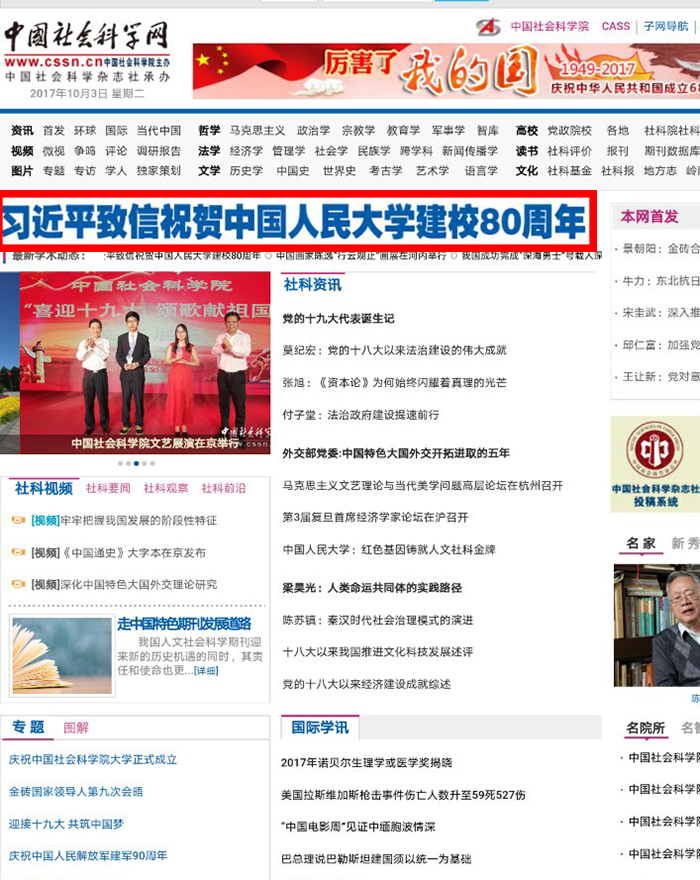The width and height of the screenshot is (700, 880).
Task: Switch to 社科观察 tab
Action: click(x=166, y=488)
